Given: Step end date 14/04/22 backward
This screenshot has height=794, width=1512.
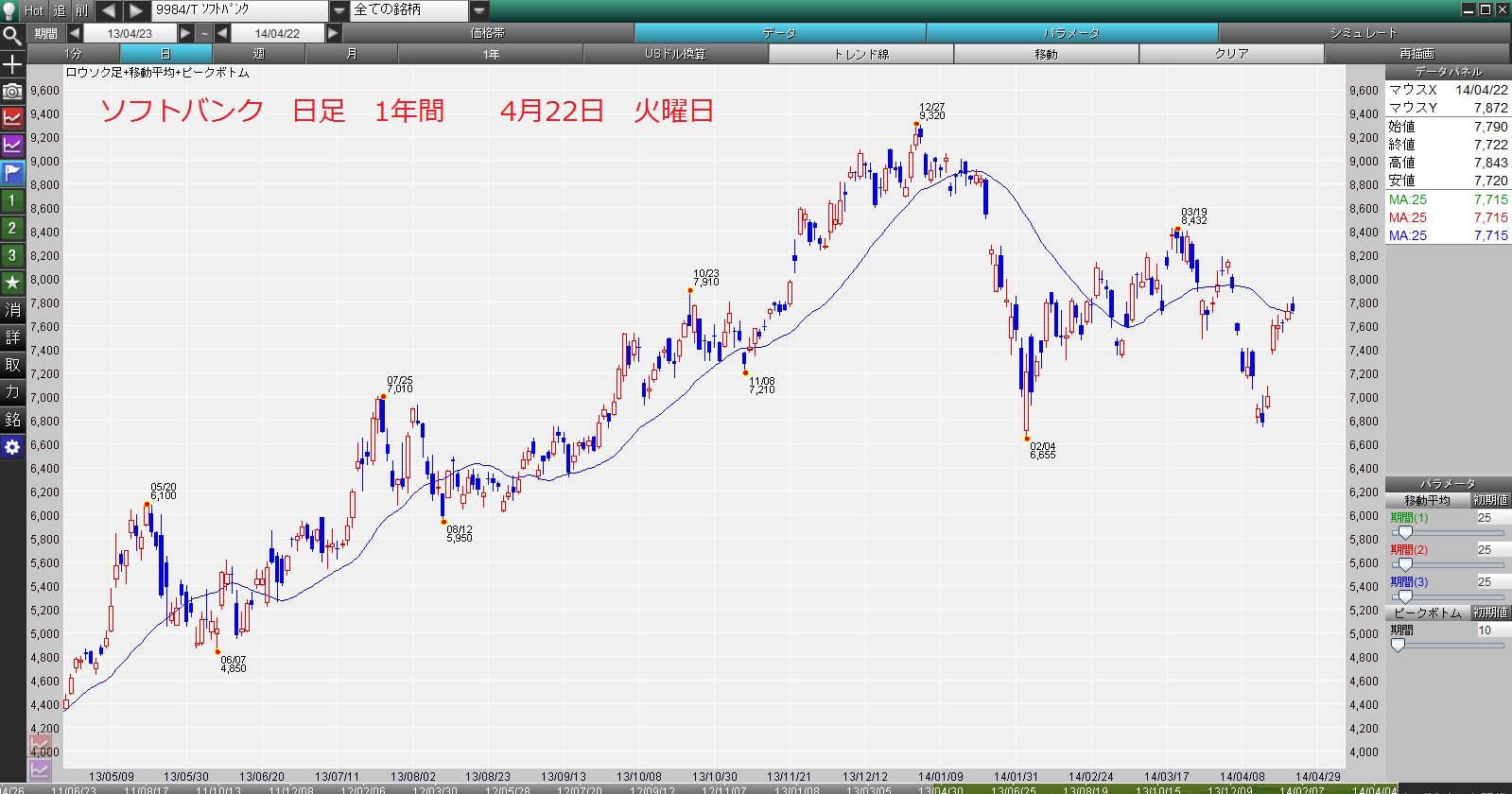Looking at the screenshot, I should click(222, 33).
